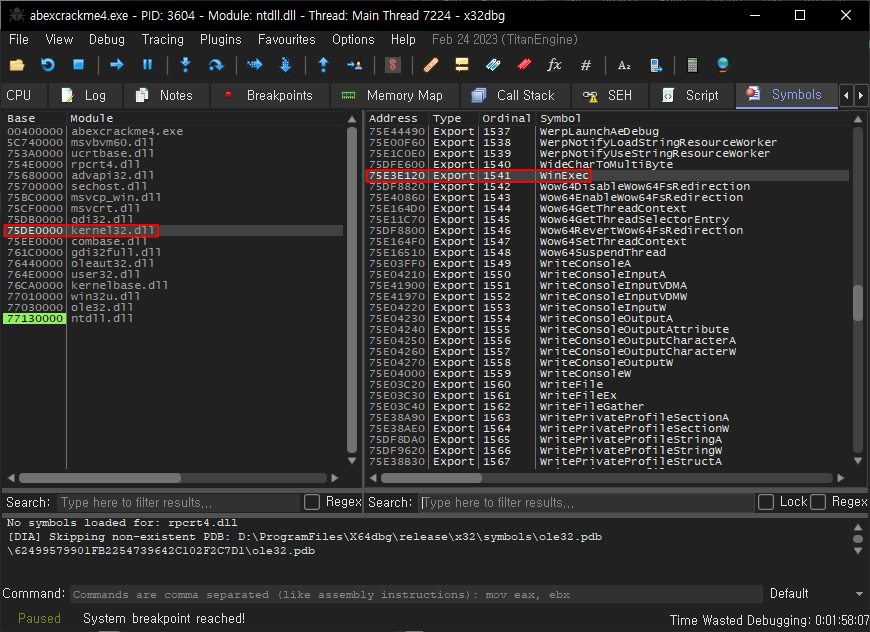Screen dimensions: 870x632
Task: Open the Default command type dropdown
Action: [816, 594]
